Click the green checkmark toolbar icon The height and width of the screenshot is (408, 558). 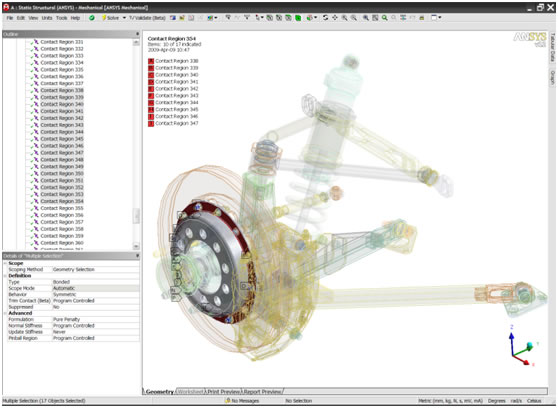coord(92,18)
